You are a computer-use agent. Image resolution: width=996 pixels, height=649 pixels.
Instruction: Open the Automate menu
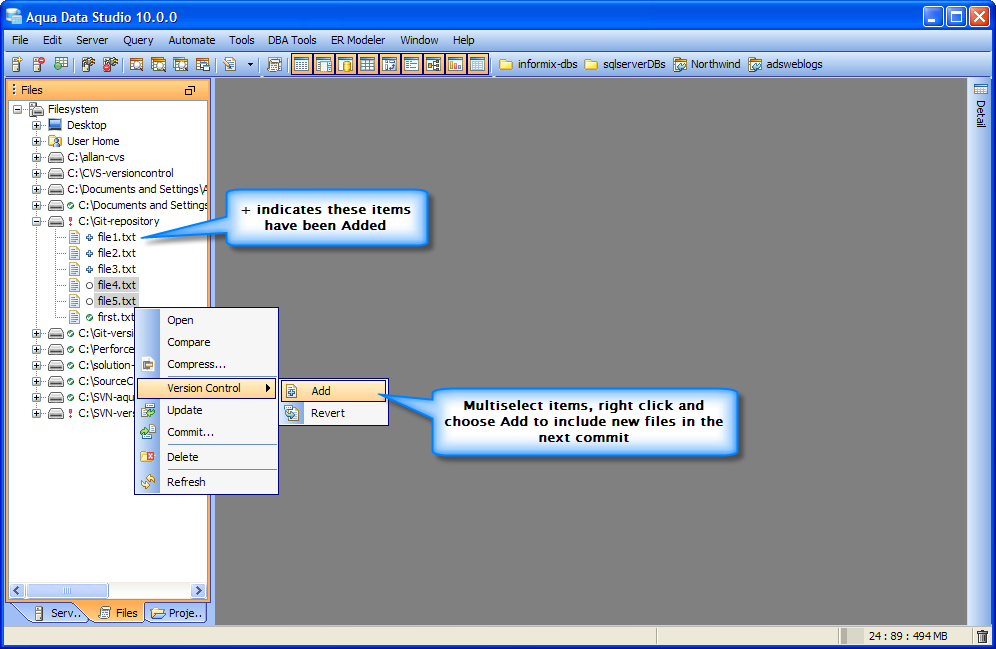tap(192, 40)
